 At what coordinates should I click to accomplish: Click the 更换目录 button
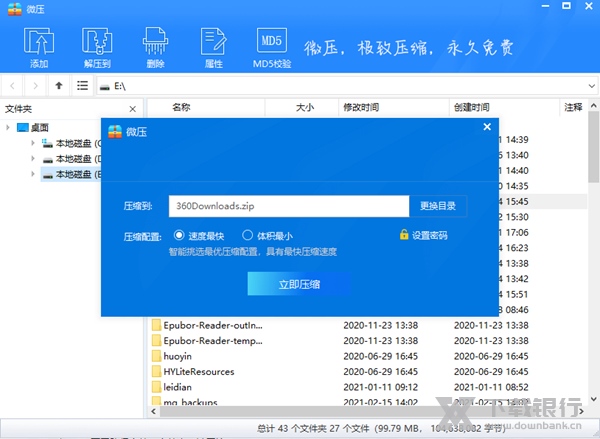(438, 205)
